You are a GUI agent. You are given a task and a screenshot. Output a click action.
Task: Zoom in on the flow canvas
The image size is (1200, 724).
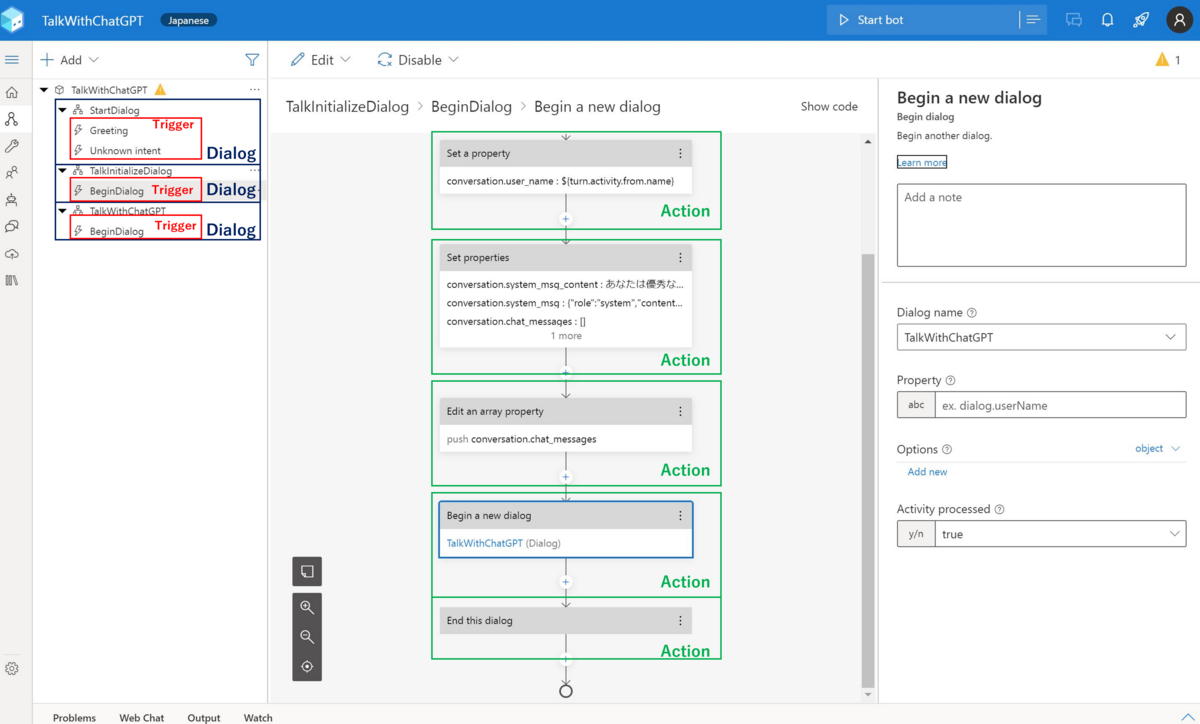point(307,607)
